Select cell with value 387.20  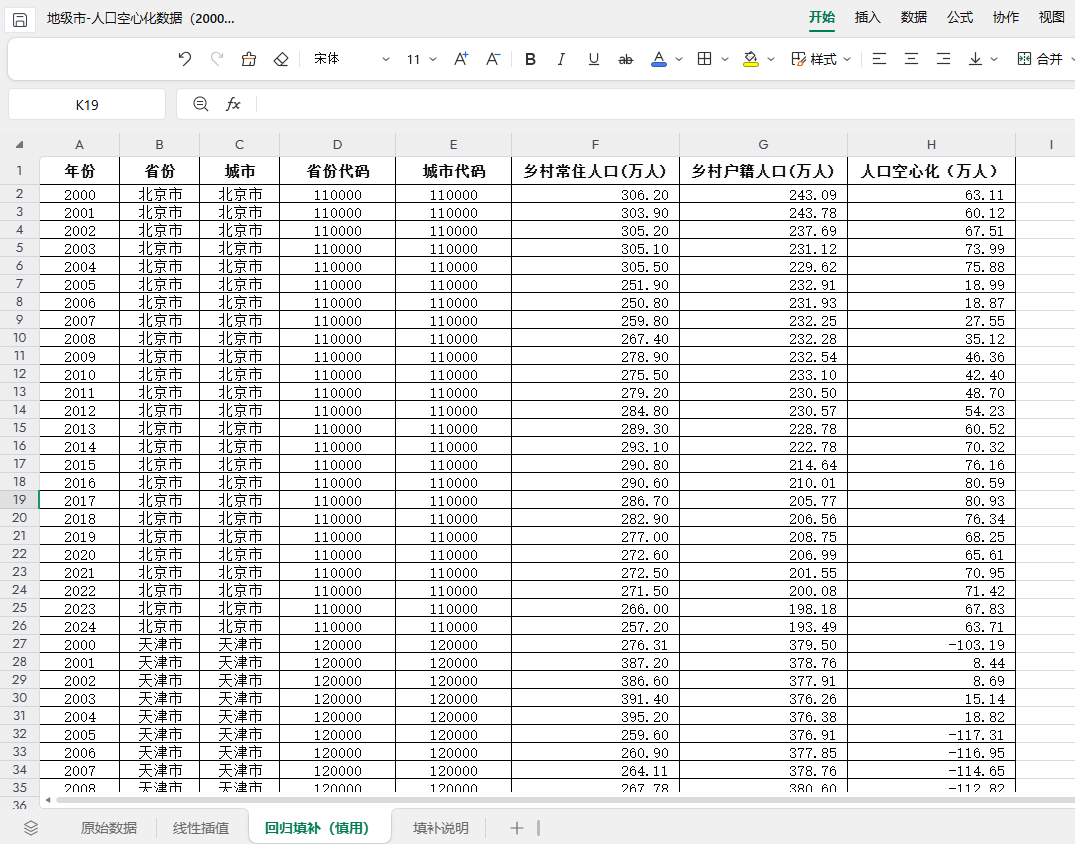[595, 662]
